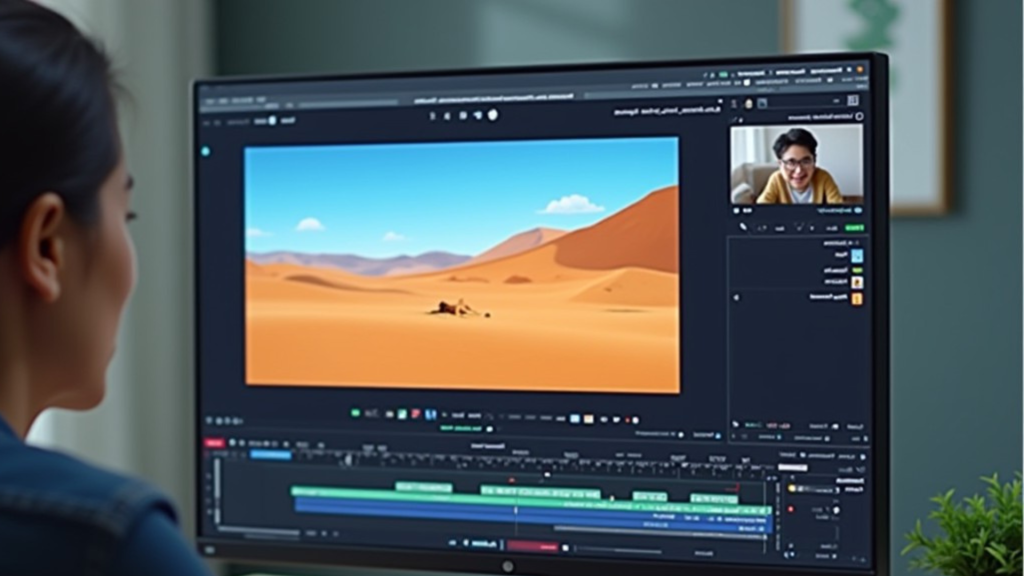The width and height of the screenshot is (1024, 576).
Task: Toggle the white switch knob in the top-left toolbar
Action: coord(272,121)
